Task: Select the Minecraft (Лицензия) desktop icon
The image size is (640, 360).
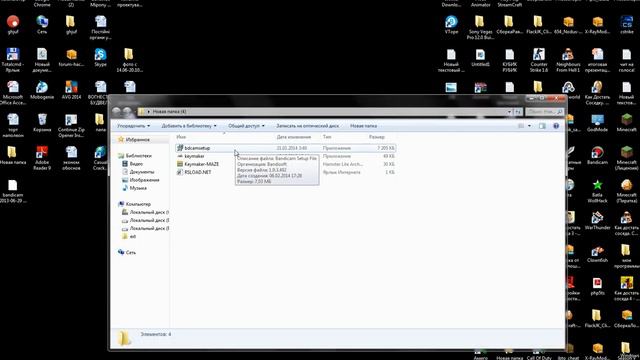Action: 627,158
